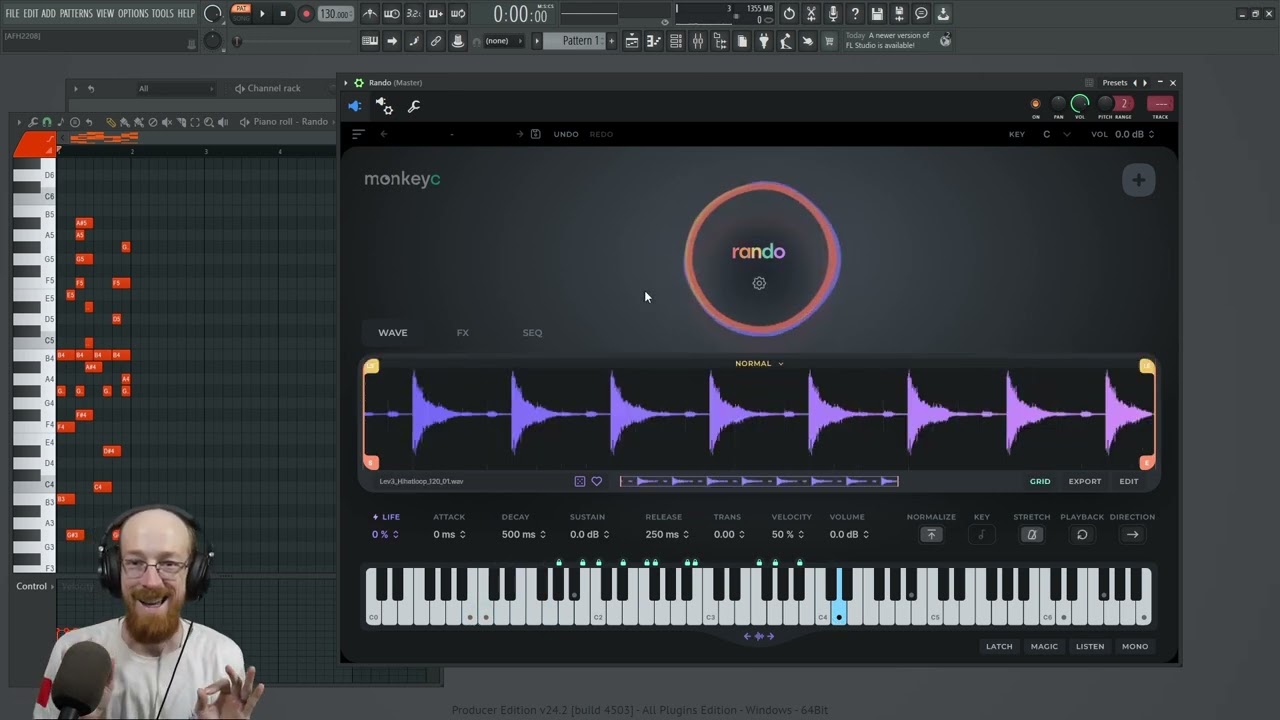1280x720 pixels.
Task: Toggle the Playback loop button
Action: (x=1082, y=534)
